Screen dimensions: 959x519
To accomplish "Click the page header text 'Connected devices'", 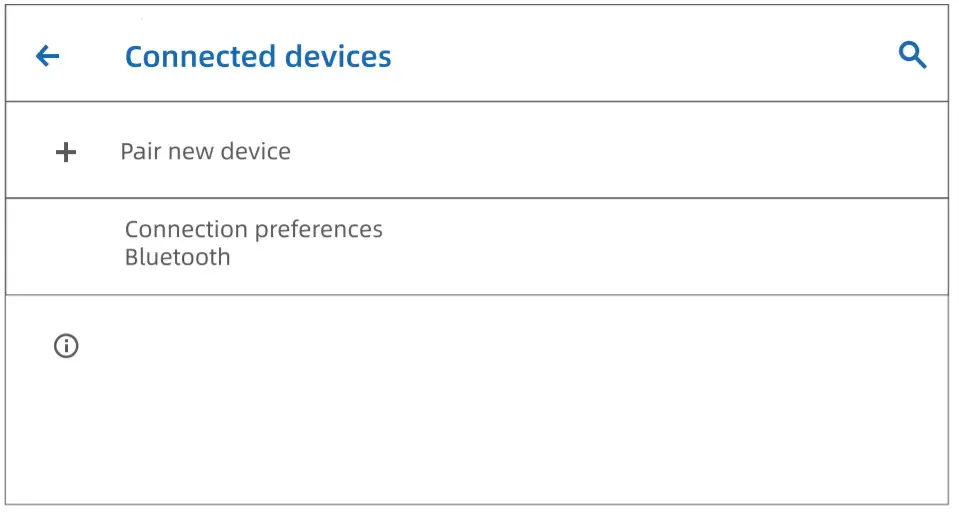I will (258, 56).
